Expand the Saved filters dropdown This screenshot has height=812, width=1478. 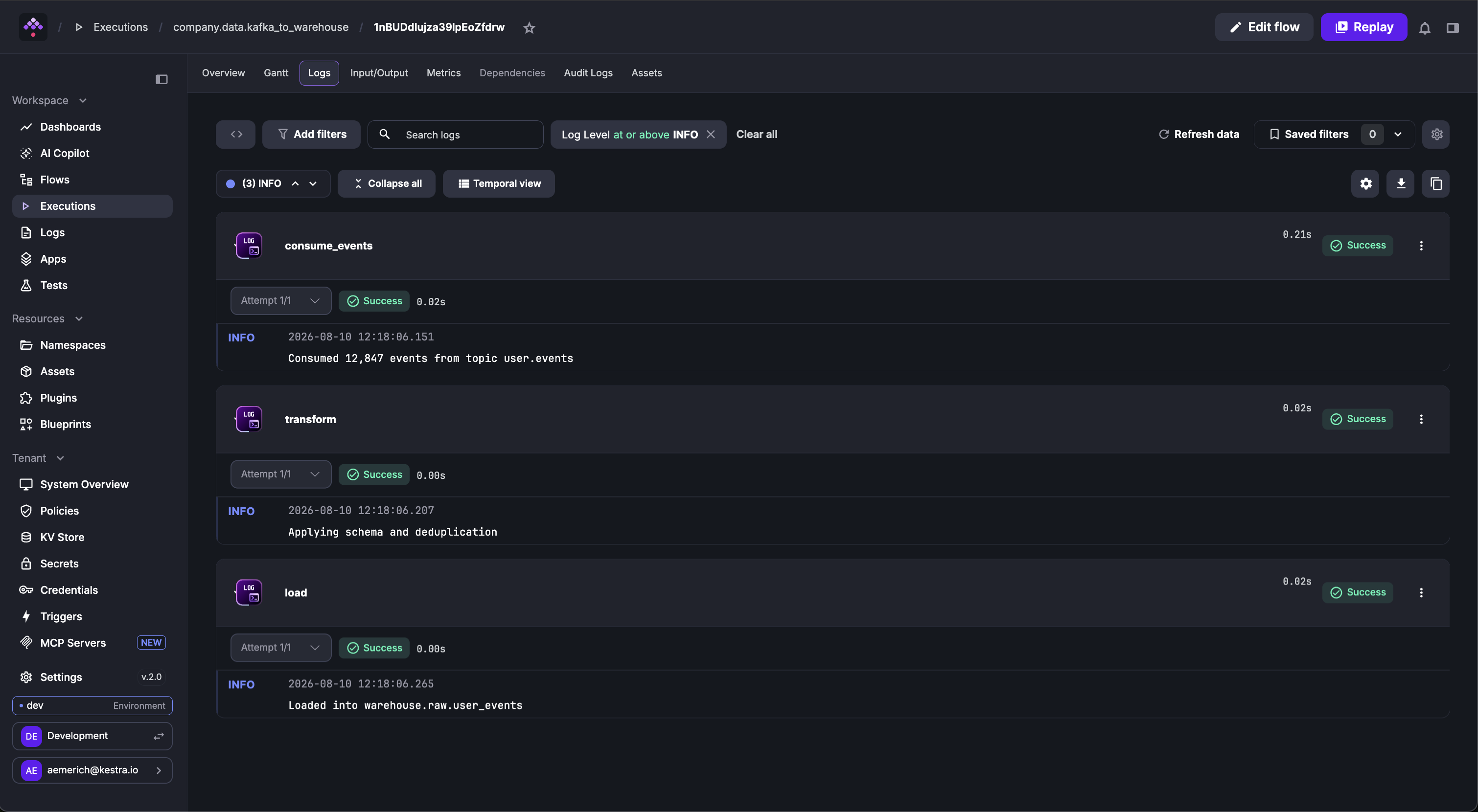[x=1398, y=134]
